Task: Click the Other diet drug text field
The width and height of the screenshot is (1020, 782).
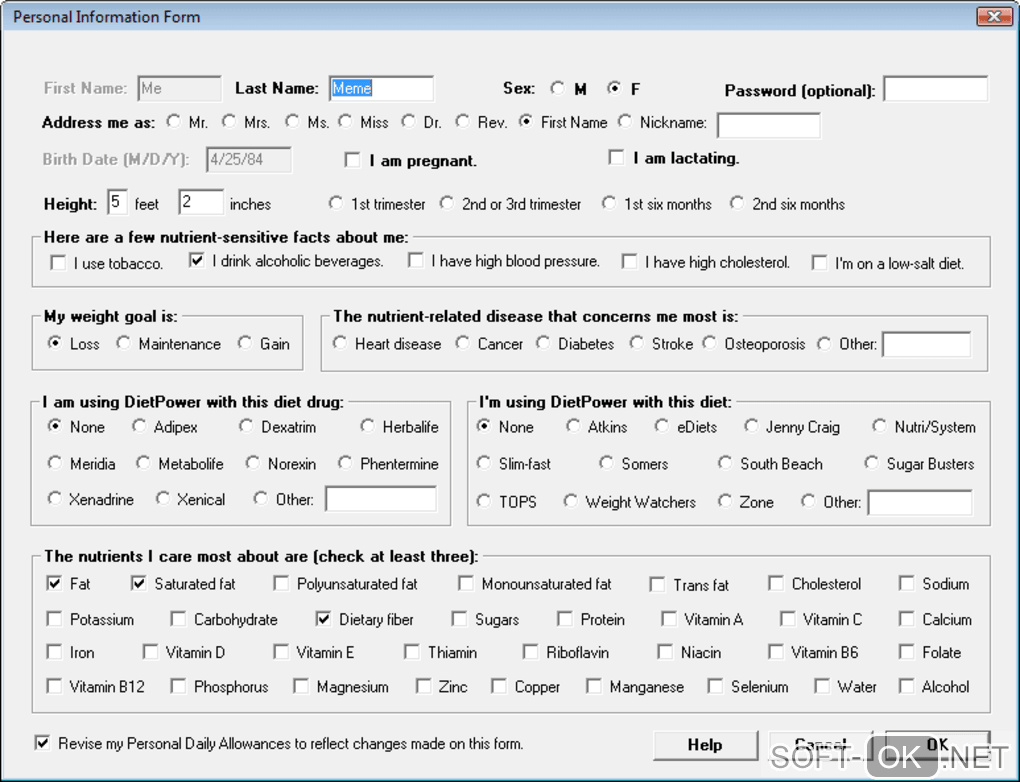Action: (381, 499)
